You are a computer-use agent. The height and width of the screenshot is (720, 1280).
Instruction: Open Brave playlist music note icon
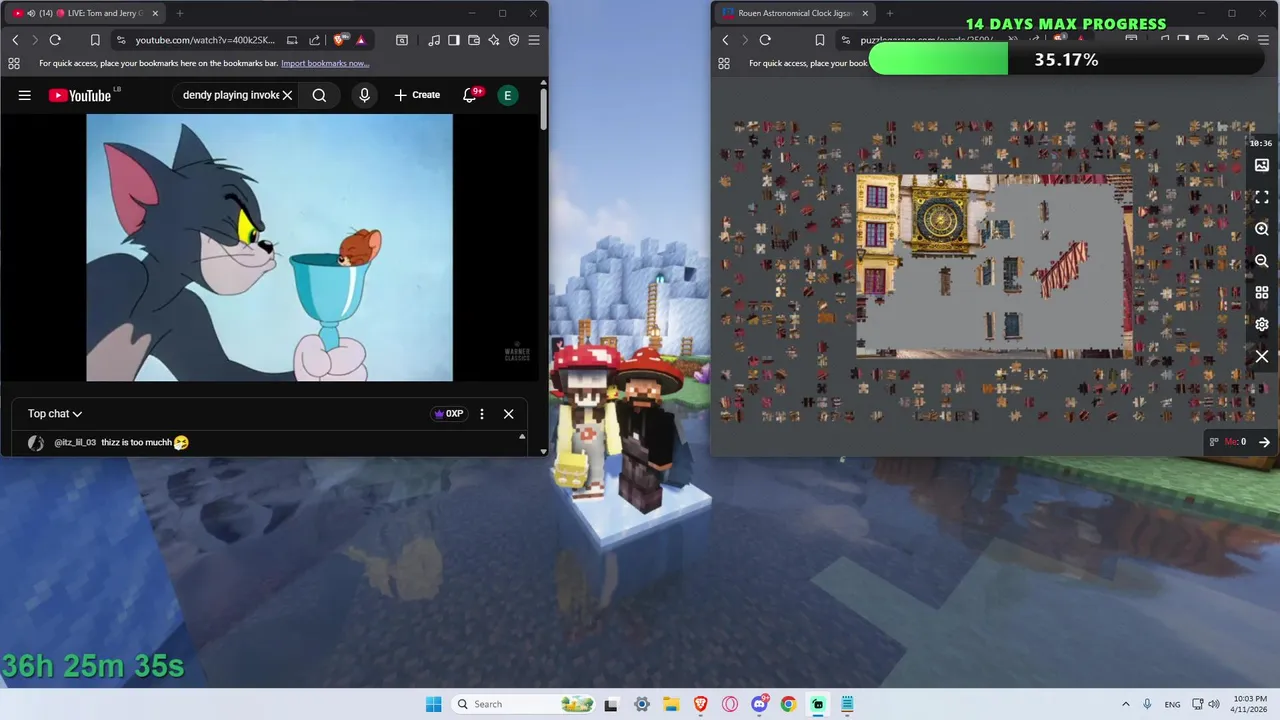click(434, 40)
